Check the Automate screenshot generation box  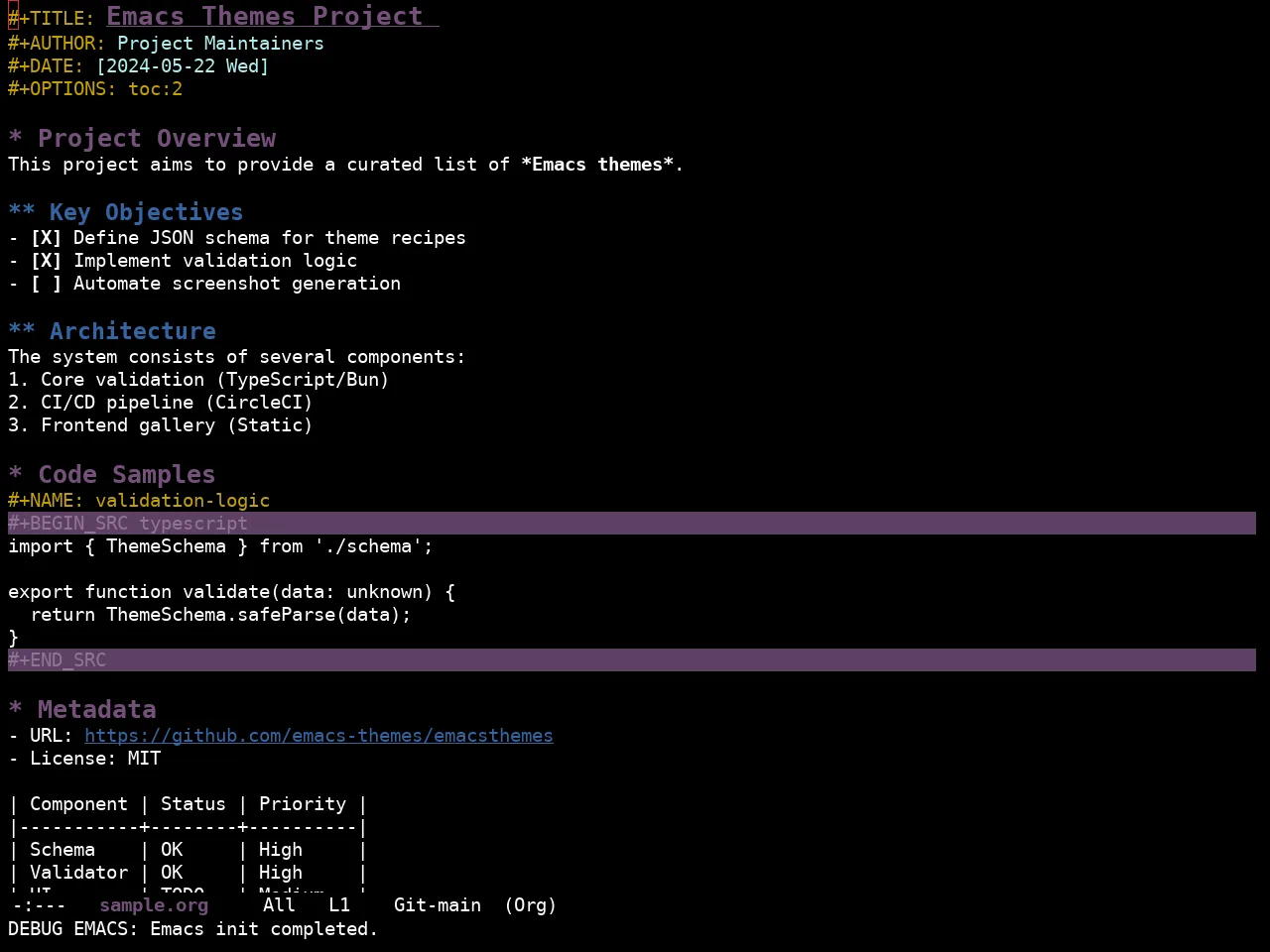coord(46,284)
